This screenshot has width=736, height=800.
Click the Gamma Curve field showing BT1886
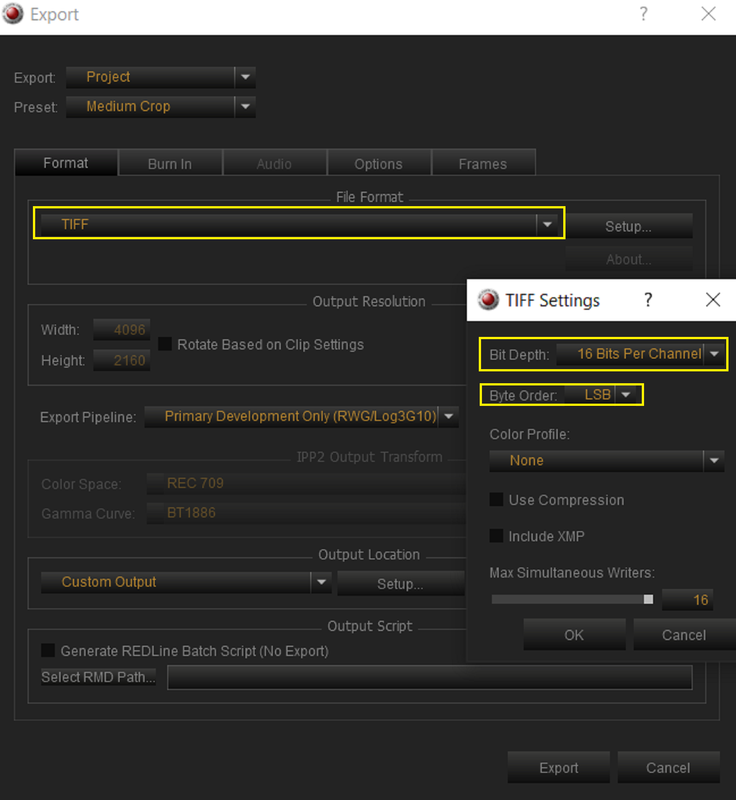point(306,513)
